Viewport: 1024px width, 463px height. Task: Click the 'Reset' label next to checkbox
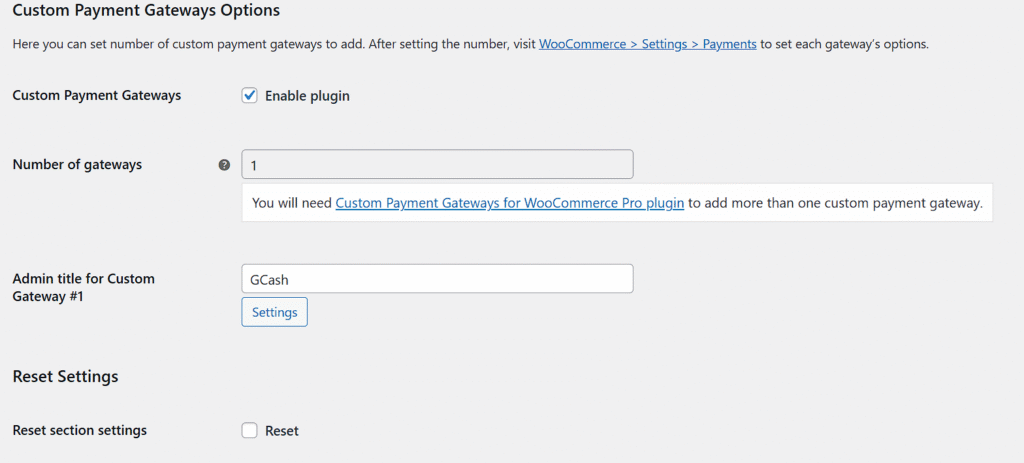coord(281,431)
